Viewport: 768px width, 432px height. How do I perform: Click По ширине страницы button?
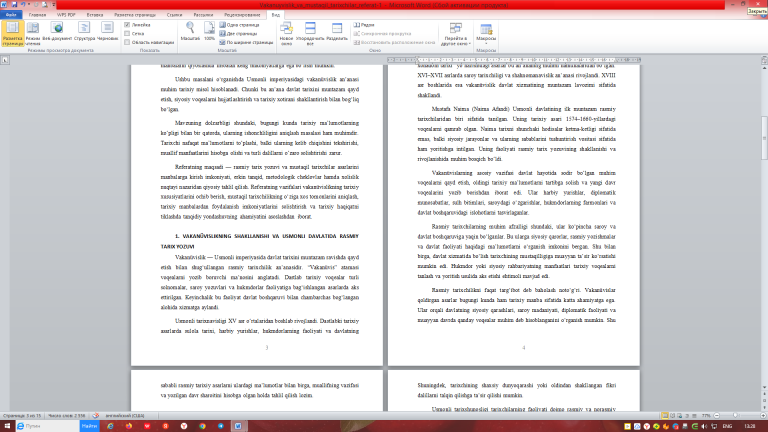pos(246,42)
